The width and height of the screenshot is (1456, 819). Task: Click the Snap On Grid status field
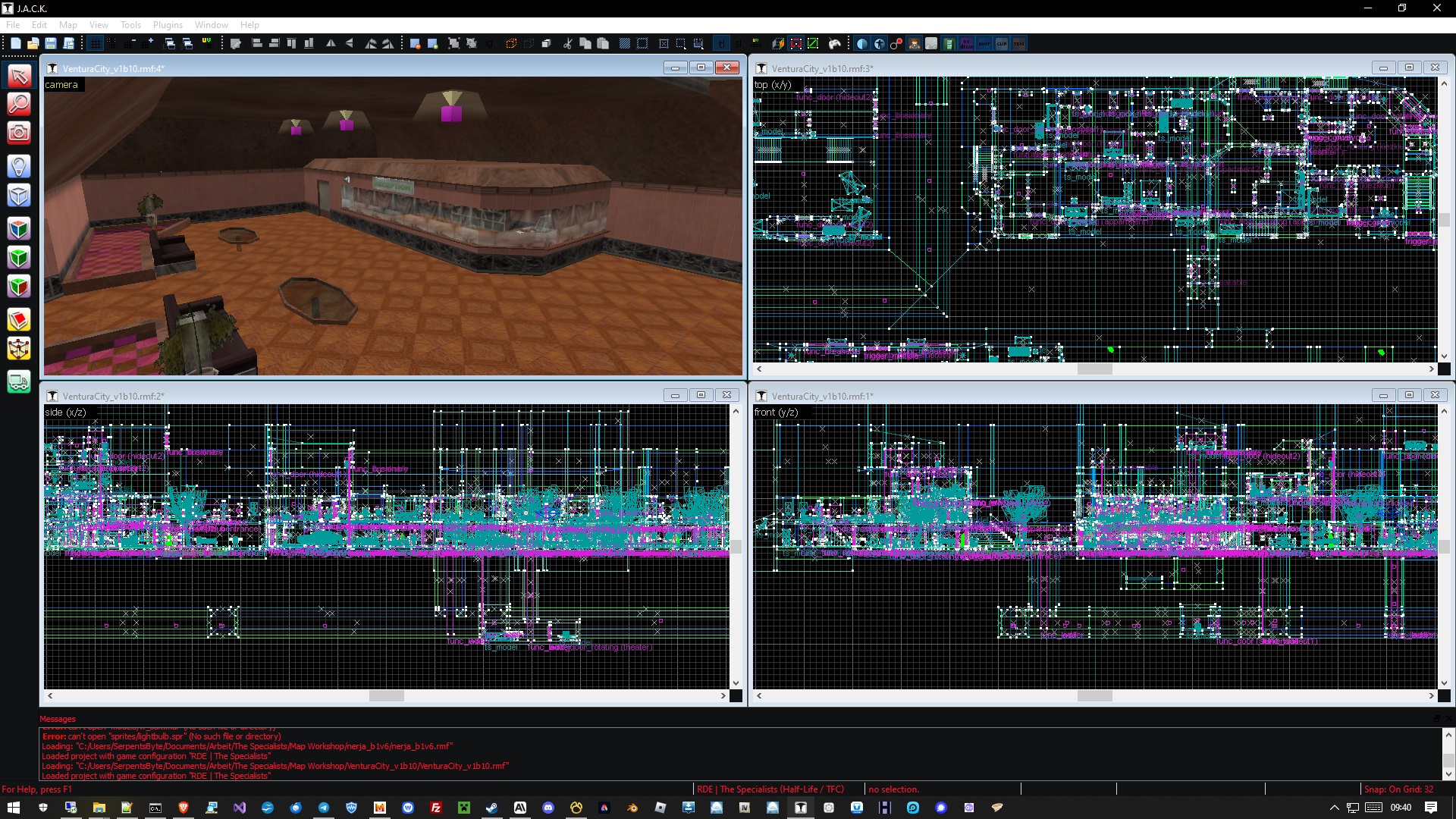(x=1398, y=789)
